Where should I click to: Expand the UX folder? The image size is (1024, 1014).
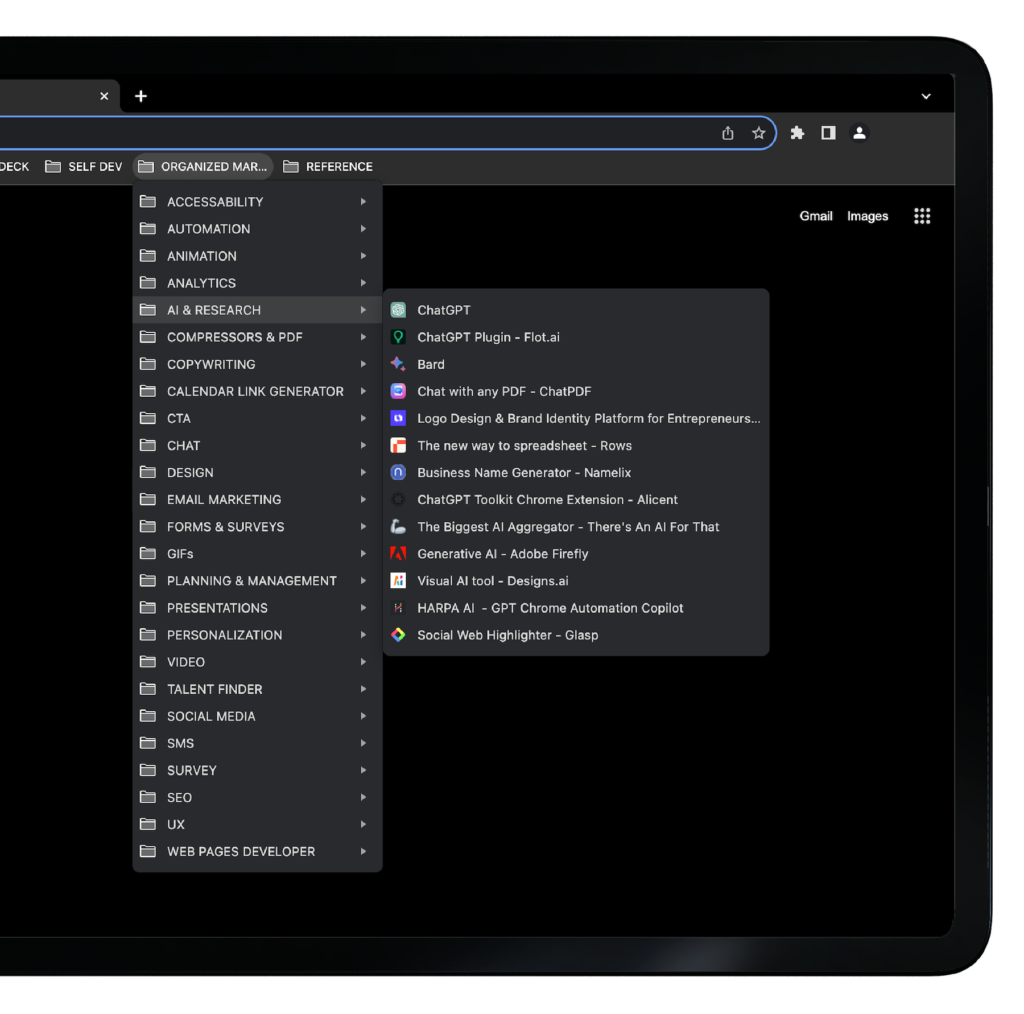coord(257,825)
